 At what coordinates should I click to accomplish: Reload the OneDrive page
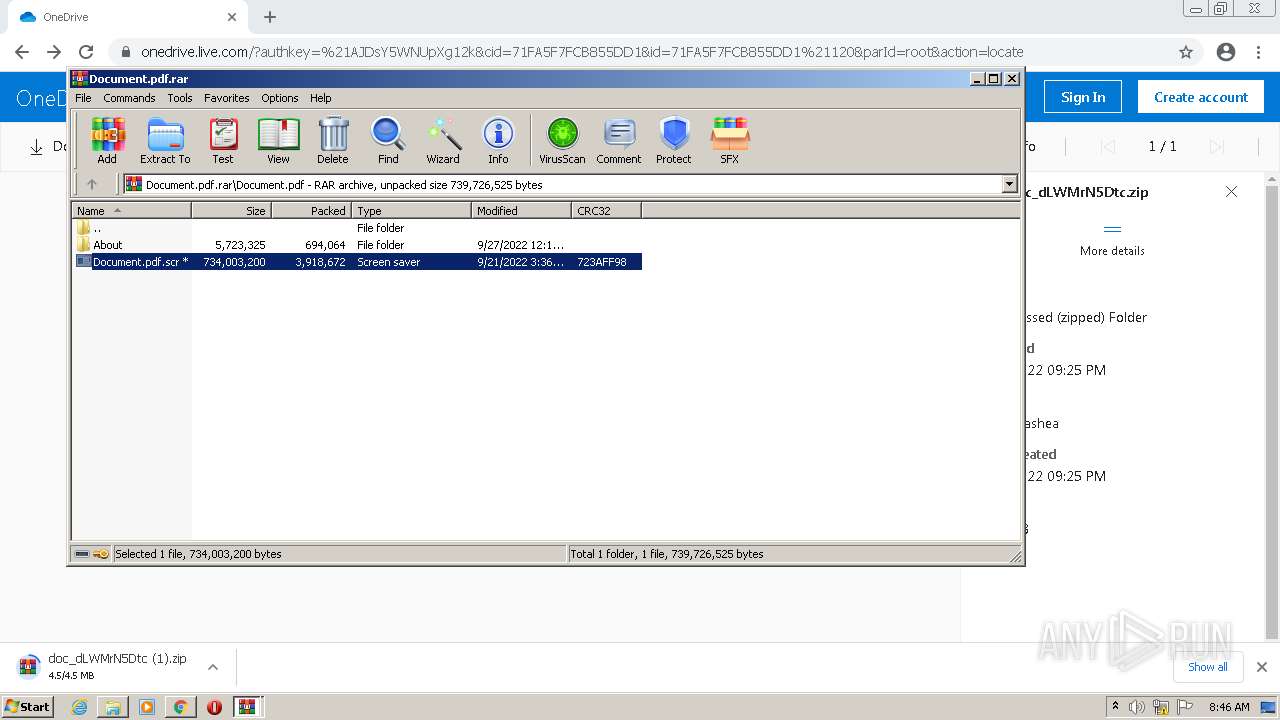click(x=86, y=52)
